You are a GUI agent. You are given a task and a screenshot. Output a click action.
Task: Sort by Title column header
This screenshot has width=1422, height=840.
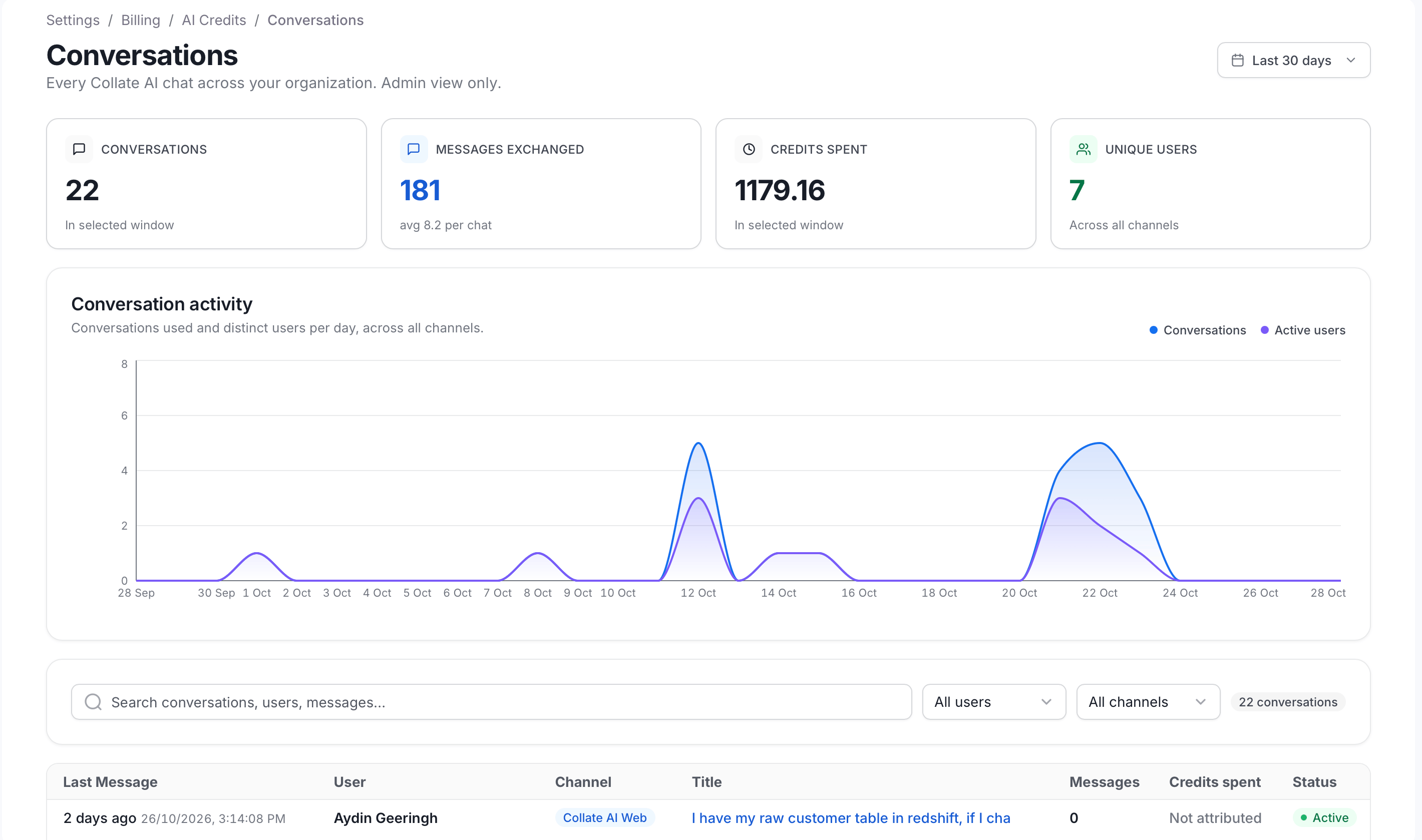(706, 782)
